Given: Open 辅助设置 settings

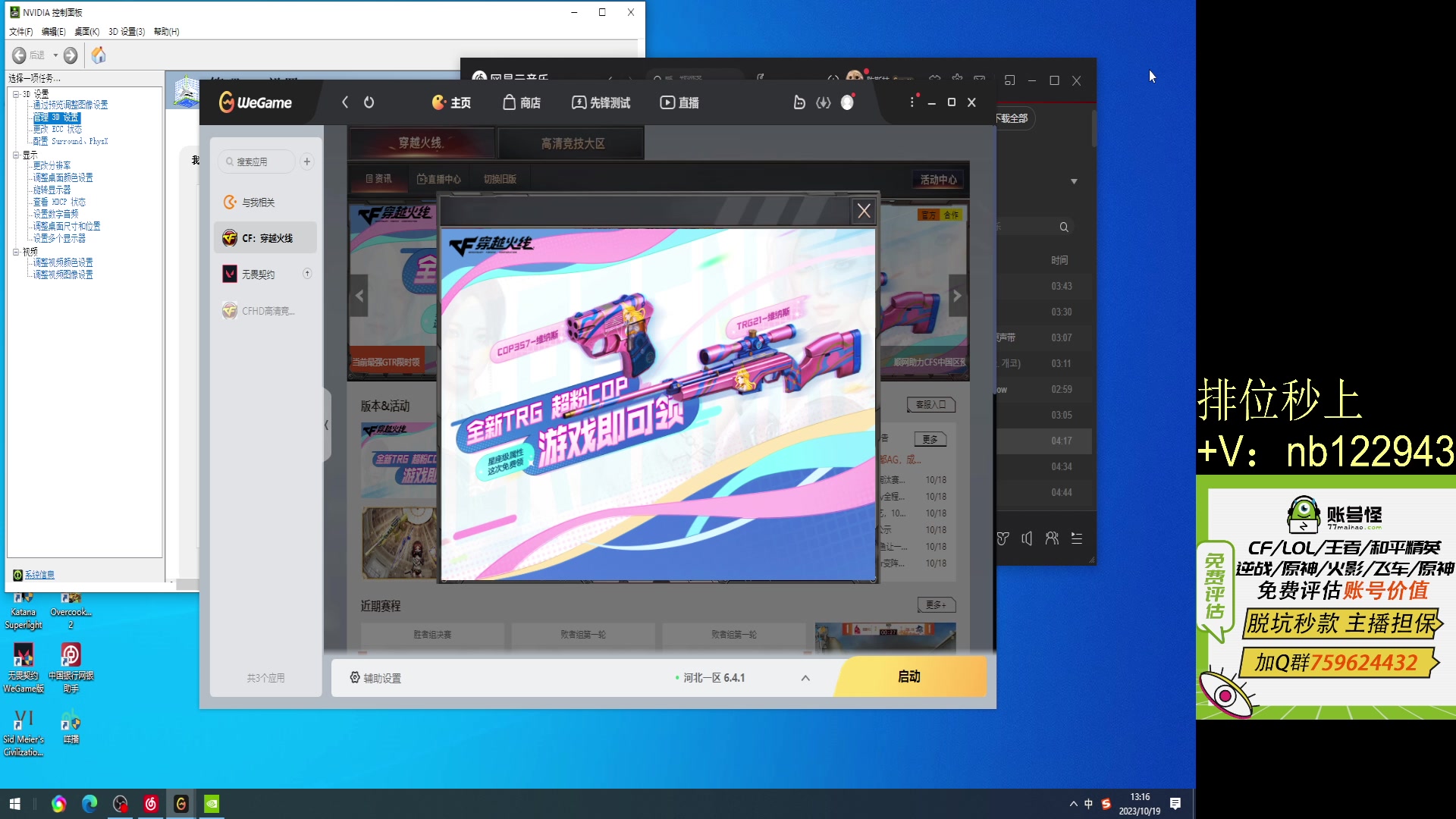Looking at the screenshot, I should pyautogui.click(x=375, y=678).
